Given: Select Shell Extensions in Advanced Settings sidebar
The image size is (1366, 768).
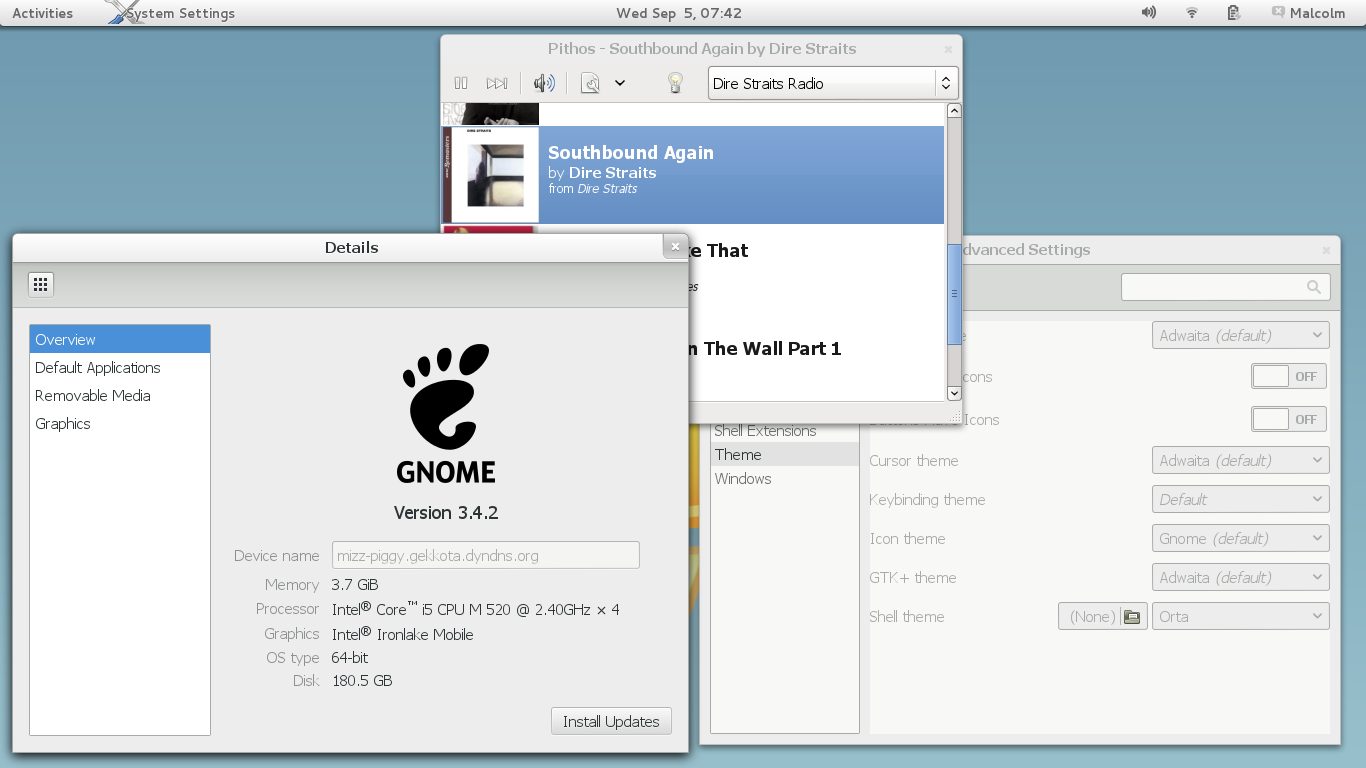Looking at the screenshot, I should coord(785,430).
